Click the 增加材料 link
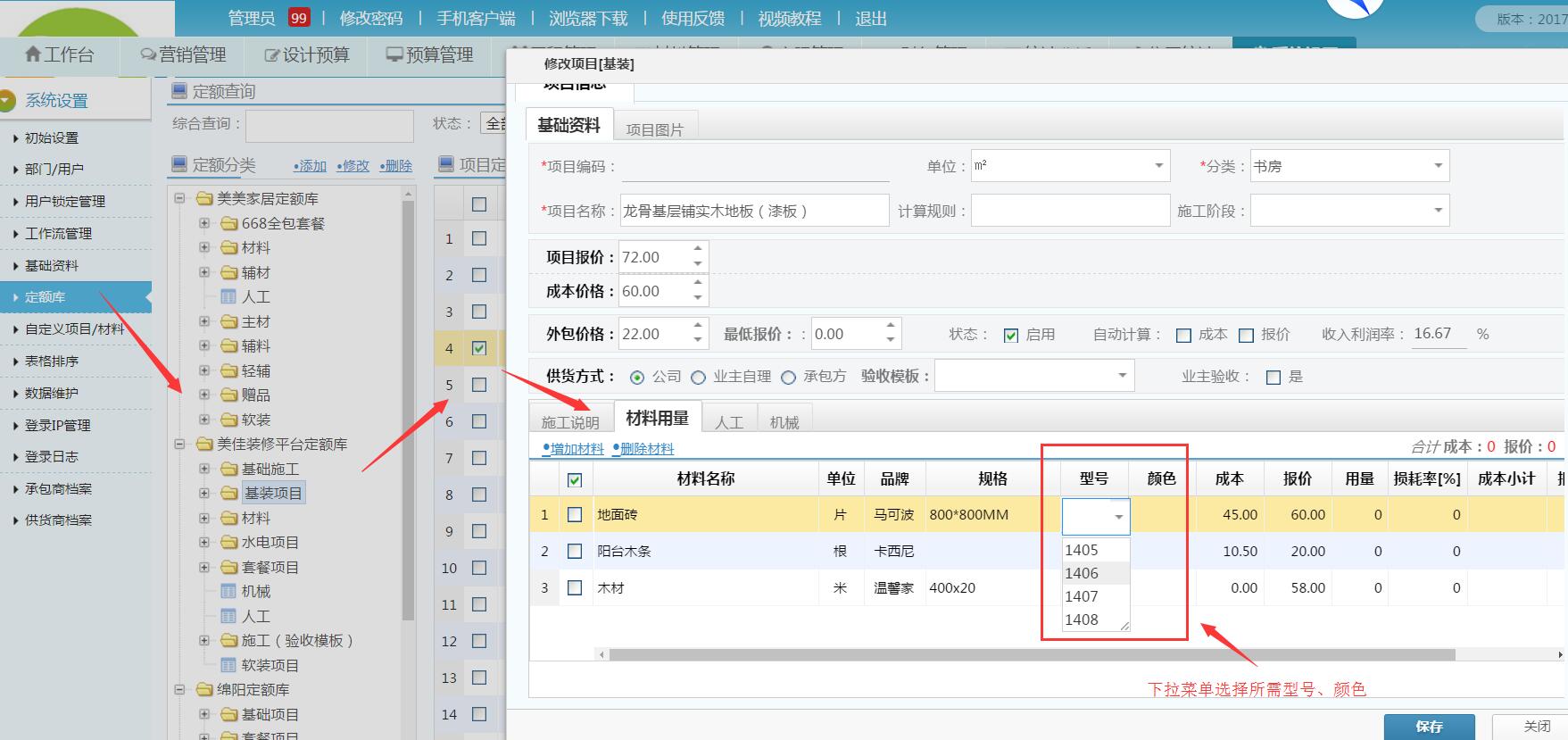Screen dimensions: 1568x740 point(576,449)
